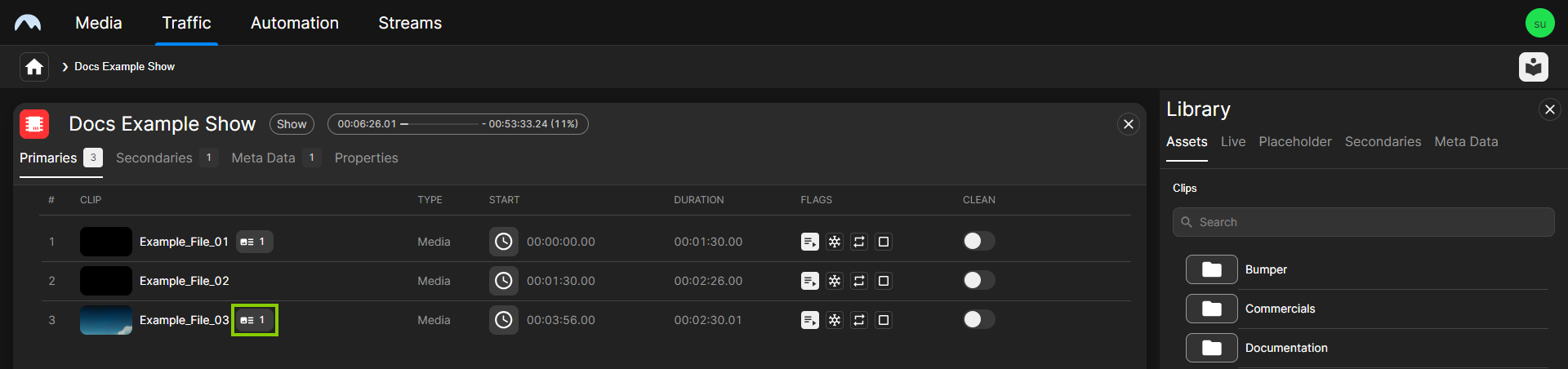Screen dimensions: 1568x369
Task: Expand the Documentation folder
Action: [x=1212, y=348]
